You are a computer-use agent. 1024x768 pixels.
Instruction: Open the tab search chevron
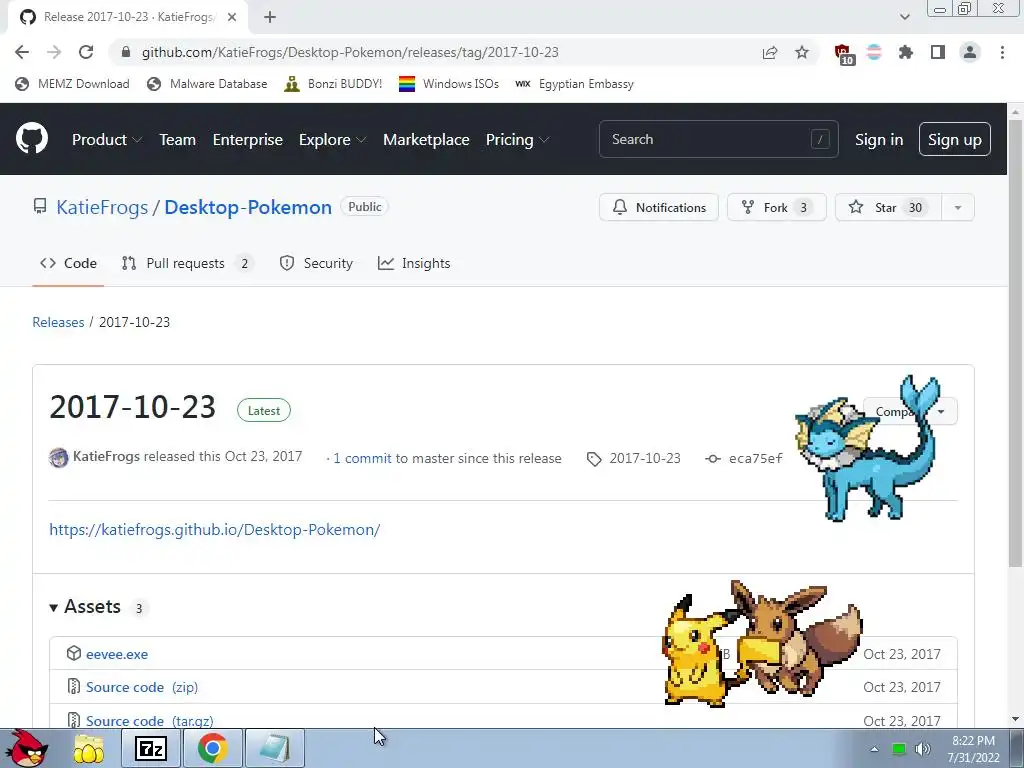click(x=904, y=17)
